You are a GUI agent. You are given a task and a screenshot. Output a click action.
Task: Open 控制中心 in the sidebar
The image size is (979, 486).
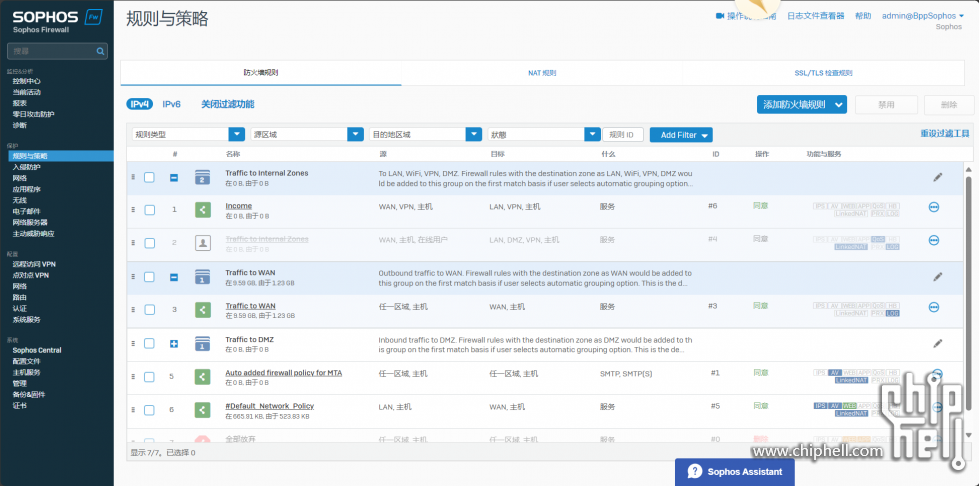[x=27, y=81]
